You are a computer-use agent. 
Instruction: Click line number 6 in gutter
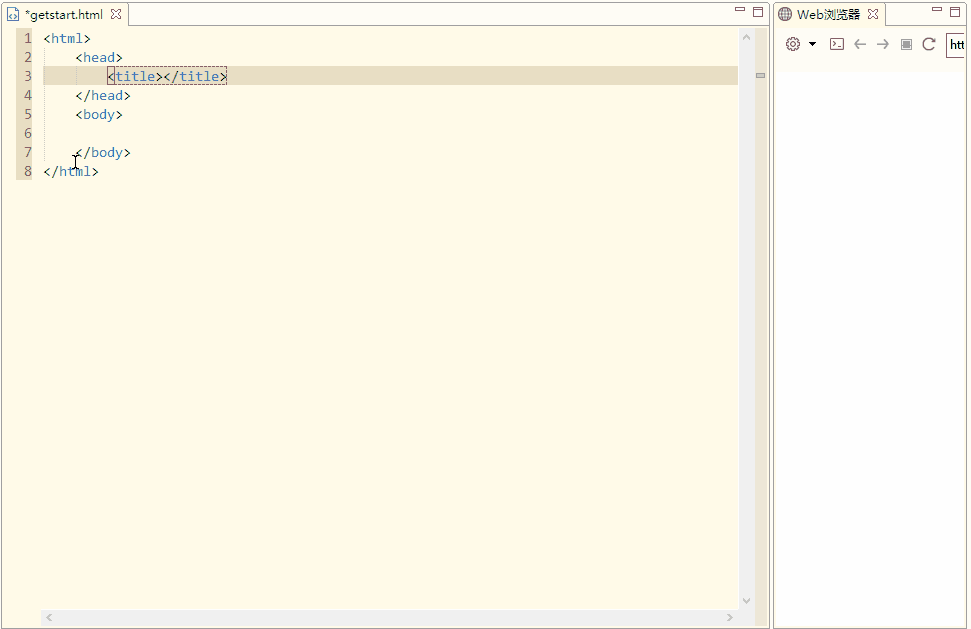pyautogui.click(x=28, y=133)
